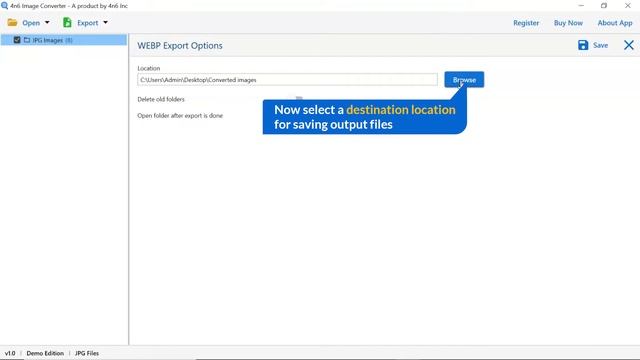Close the WEBP Export Options panel
Screen dimensions: 640x360
coord(629,45)
